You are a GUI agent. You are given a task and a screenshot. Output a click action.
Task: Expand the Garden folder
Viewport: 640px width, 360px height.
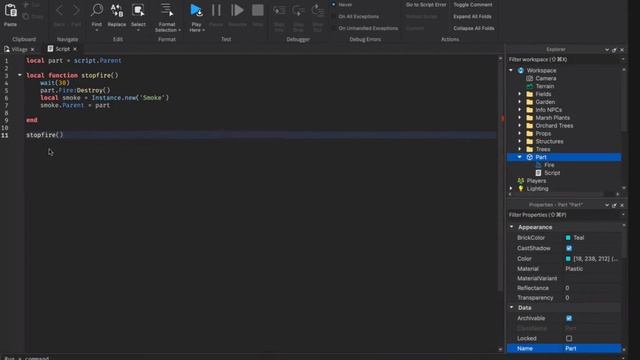pos(520,102)
